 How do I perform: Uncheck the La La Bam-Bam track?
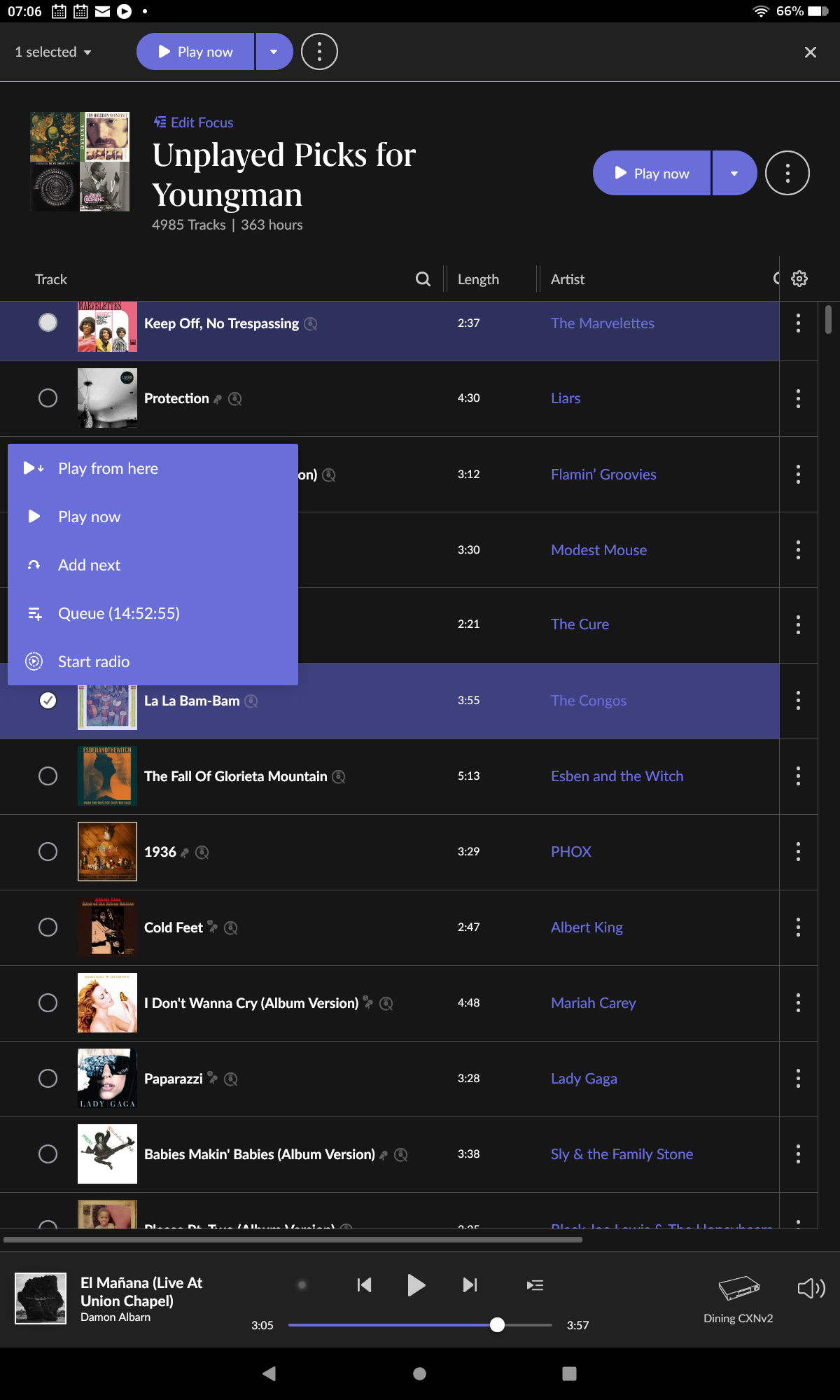click(48, 701)
